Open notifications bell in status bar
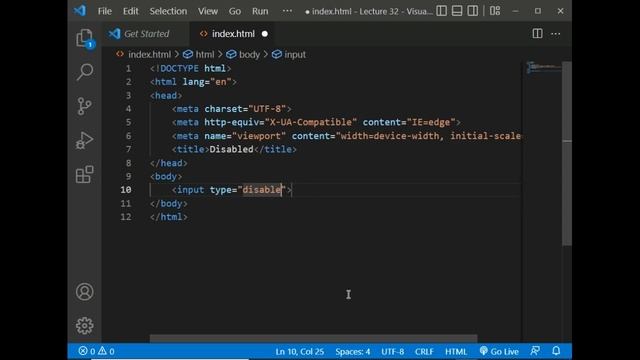Image resolution: width=640 pixels, height=360 pixels. (556, 351)
